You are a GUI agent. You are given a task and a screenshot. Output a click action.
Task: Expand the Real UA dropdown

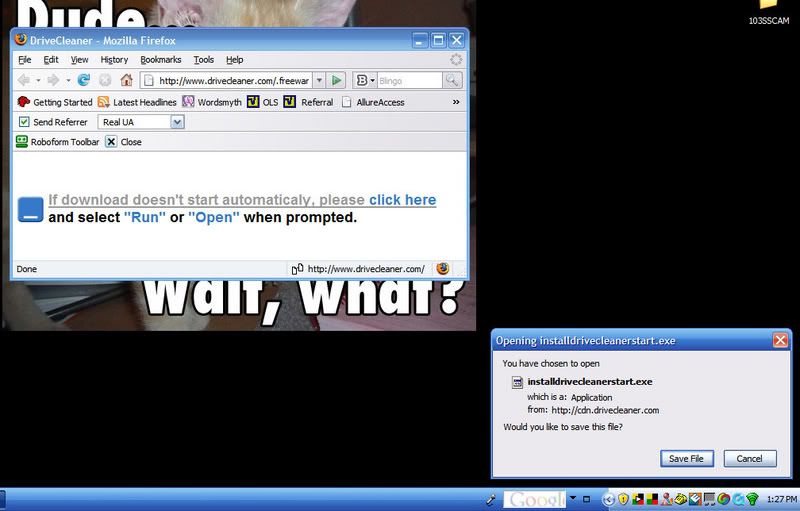point(177,122)
